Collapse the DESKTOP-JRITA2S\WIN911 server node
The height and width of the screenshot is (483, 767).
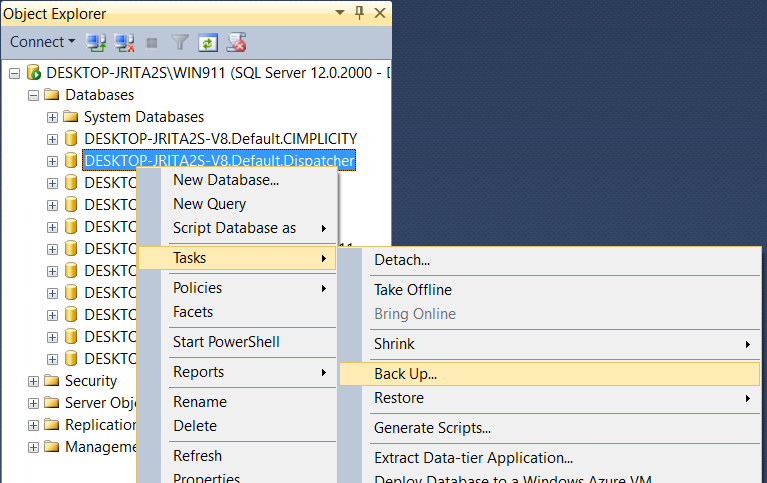(15, 73)
